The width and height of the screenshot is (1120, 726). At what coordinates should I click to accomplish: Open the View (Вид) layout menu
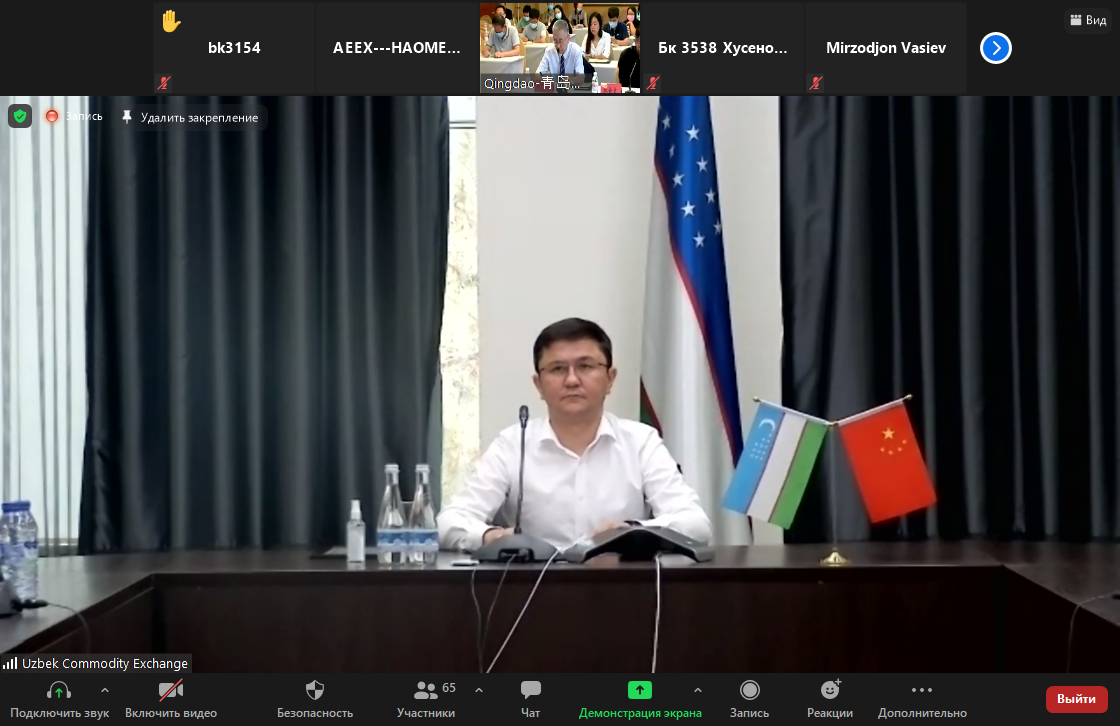1088,20
